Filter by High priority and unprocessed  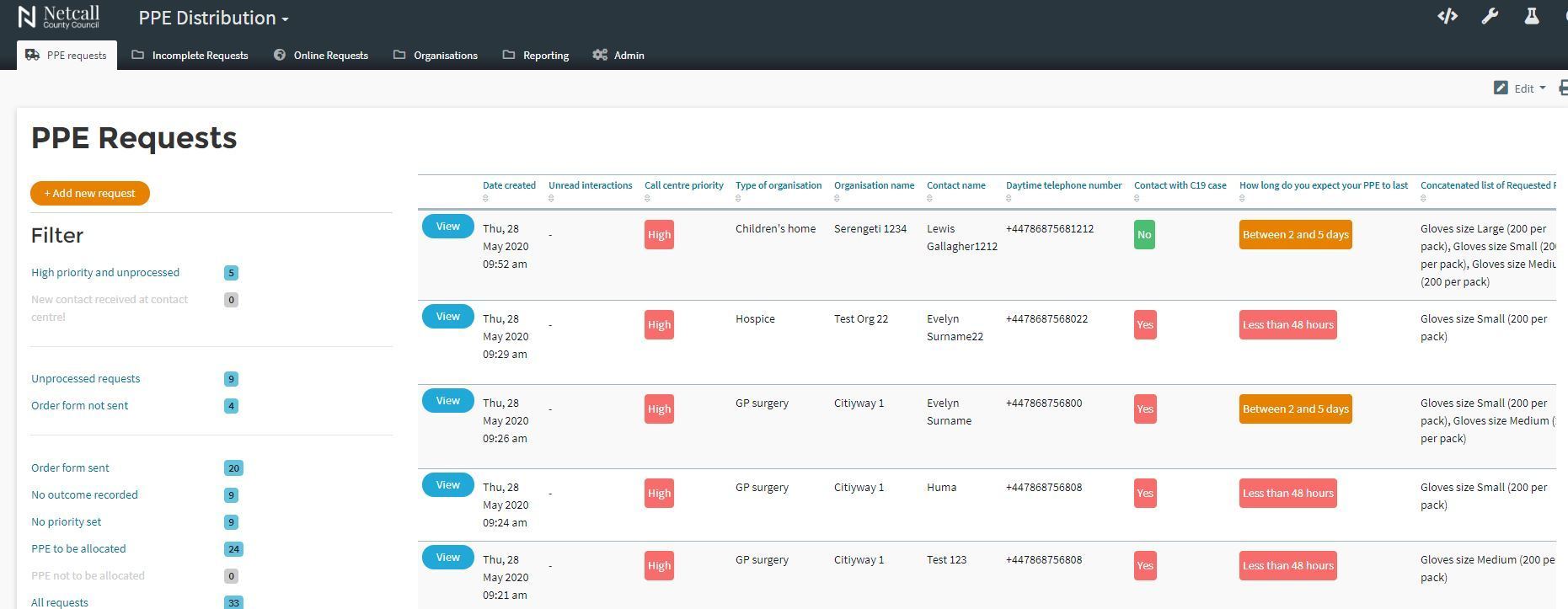[105, 272]
